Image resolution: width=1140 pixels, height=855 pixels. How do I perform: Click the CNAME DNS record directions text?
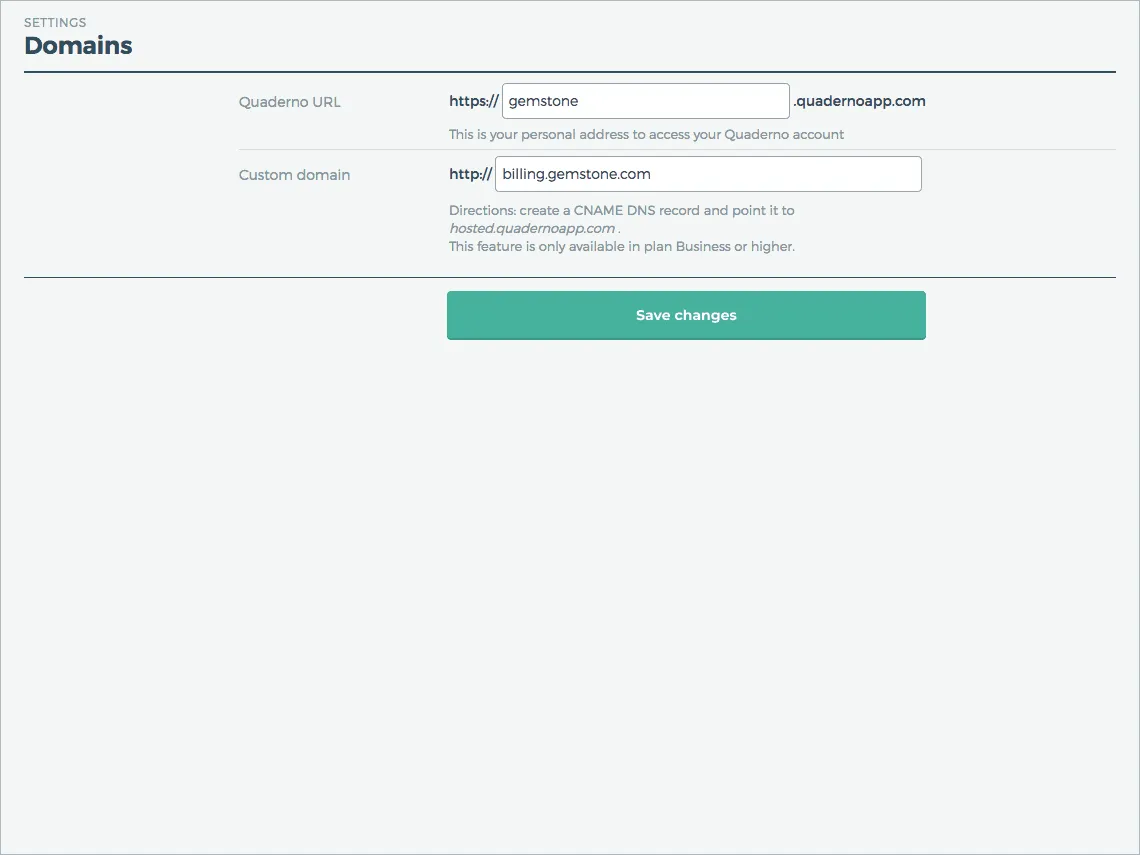point(621,210)
